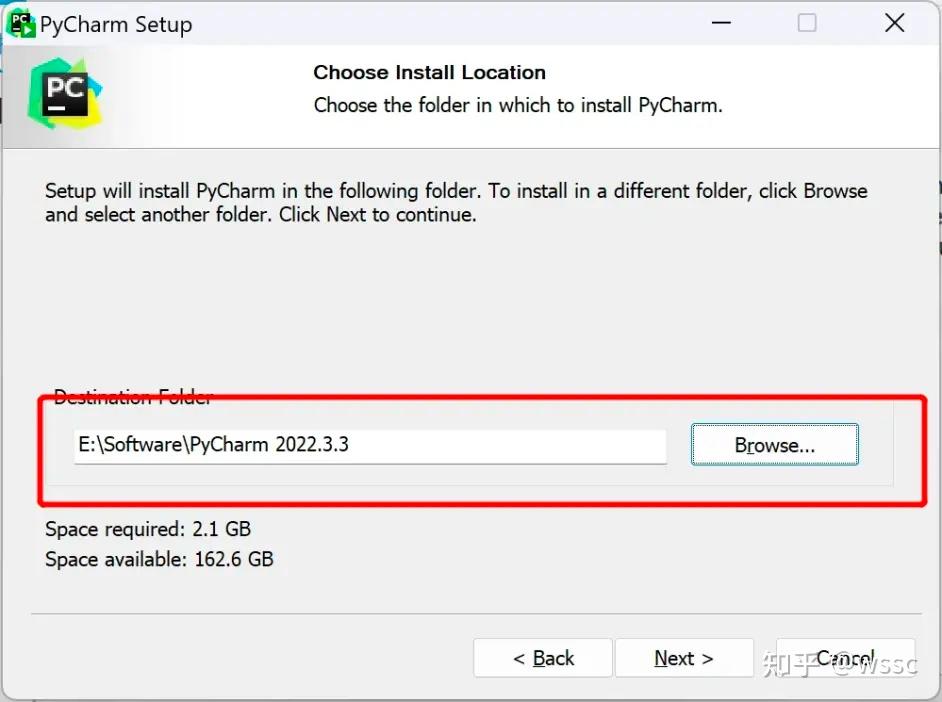Click the X icon to close the installer
Image resolution: width=942 pixels, height=702 pixels.
[x=894, y=22]
